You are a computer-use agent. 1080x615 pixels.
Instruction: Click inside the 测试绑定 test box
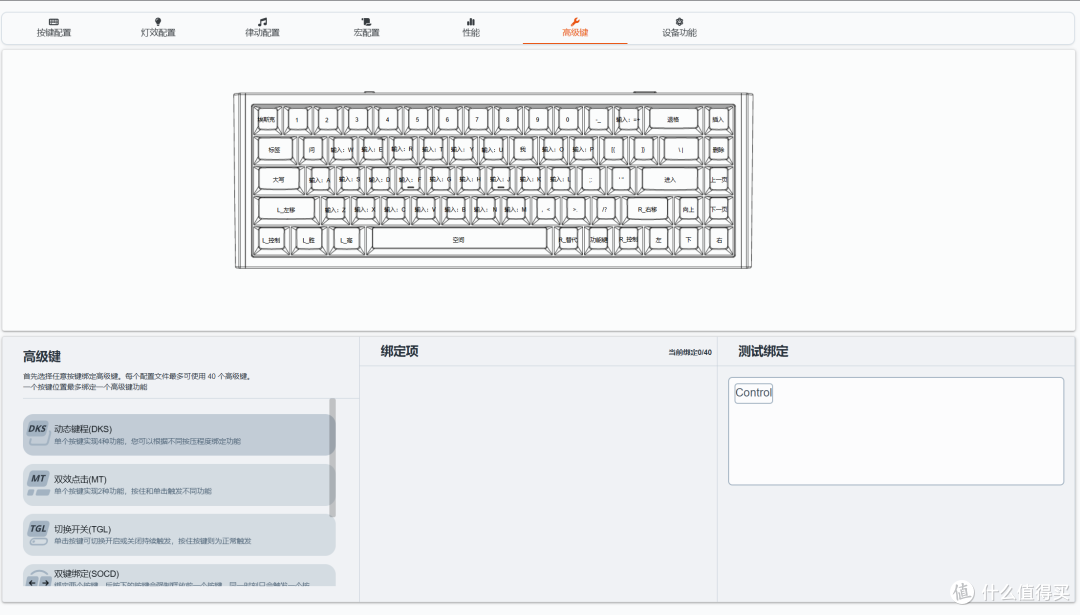tap(895, 431)
